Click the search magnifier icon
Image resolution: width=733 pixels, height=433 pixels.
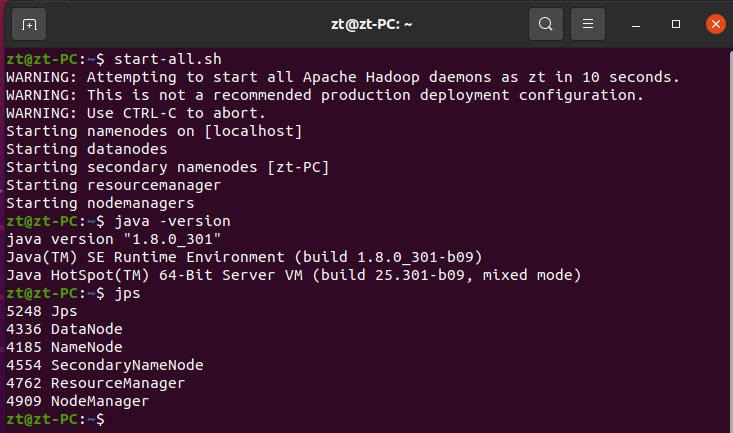coord(545,23)
